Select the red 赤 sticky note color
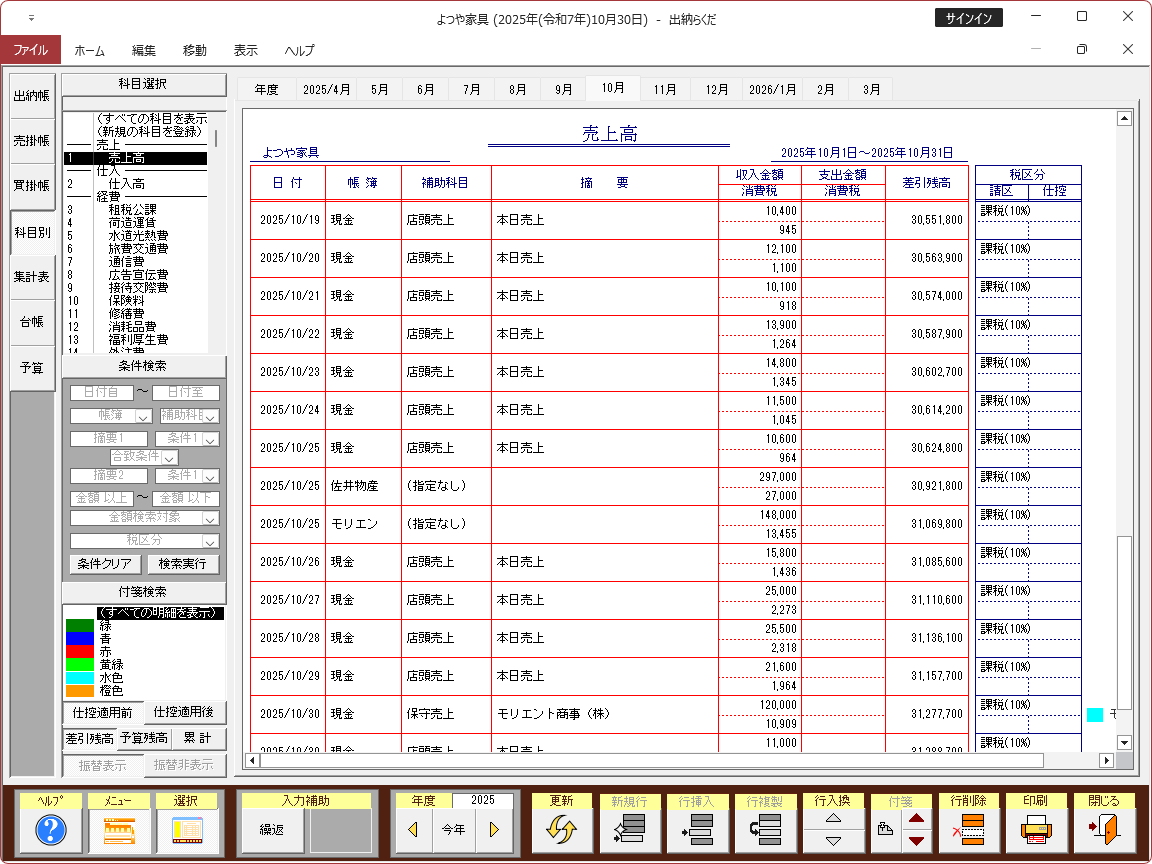1152x864 pixels. click(x=80, y=651)
